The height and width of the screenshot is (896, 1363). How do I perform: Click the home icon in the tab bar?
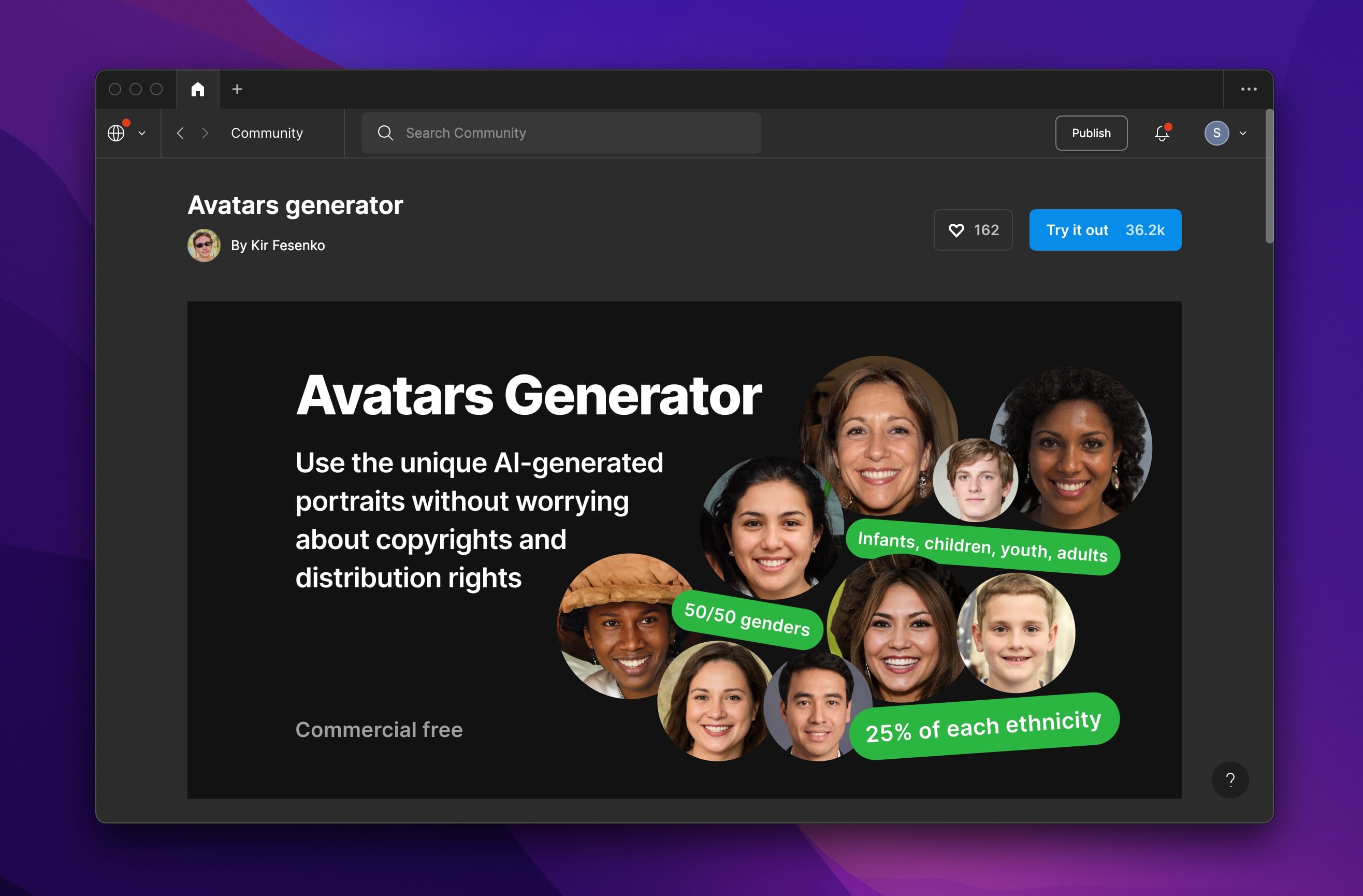197,88
